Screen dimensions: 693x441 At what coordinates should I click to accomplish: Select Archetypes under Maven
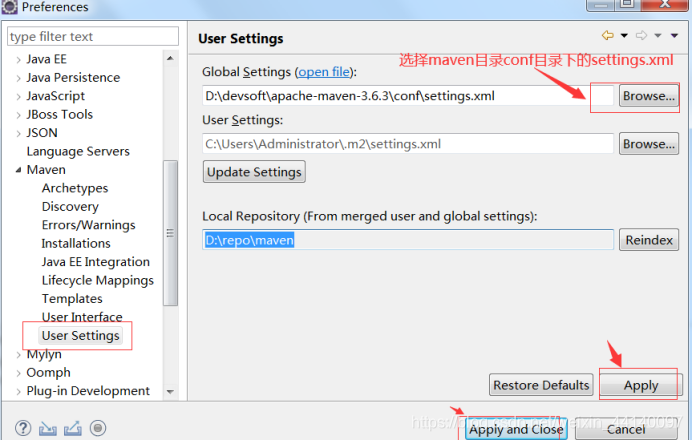coord(75,188)
